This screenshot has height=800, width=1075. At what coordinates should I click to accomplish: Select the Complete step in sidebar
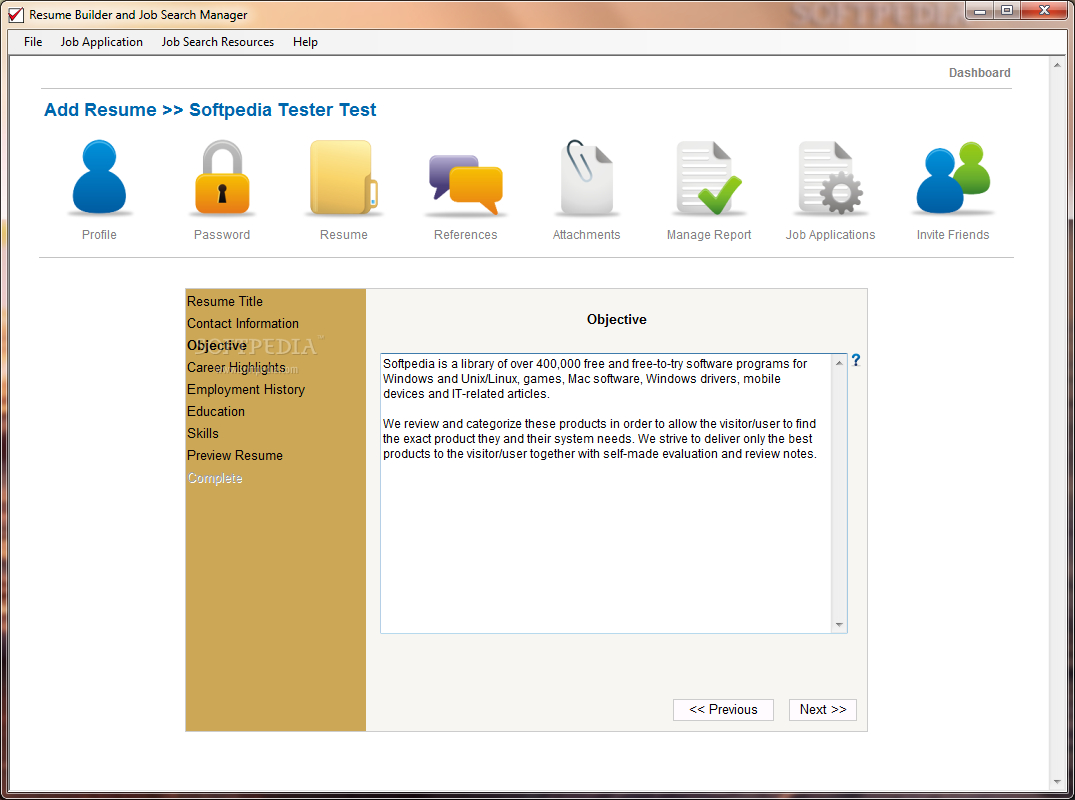click(x=215, y=478)
